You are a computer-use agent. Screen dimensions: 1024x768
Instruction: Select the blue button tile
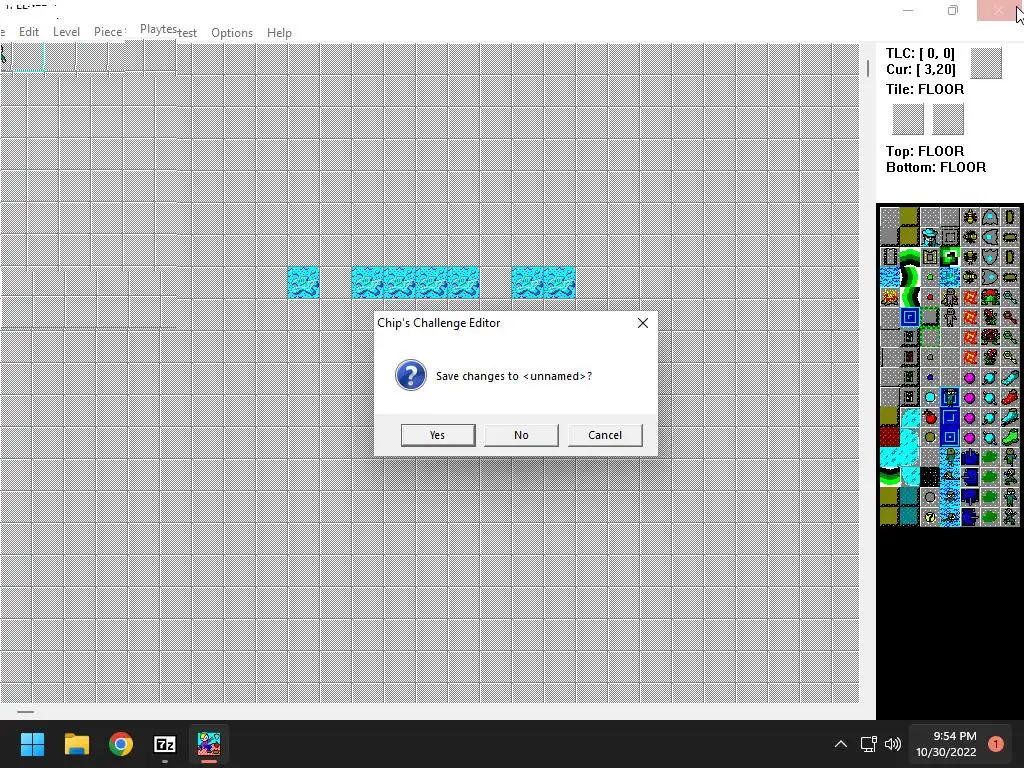click(930, 377)
